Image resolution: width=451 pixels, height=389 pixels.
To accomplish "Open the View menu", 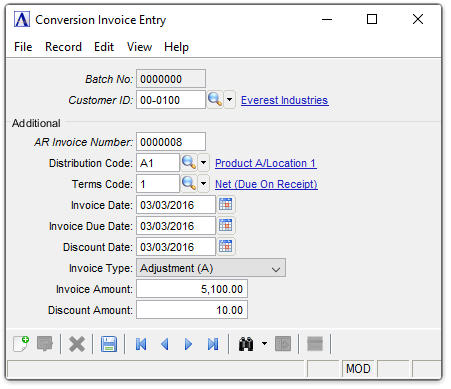I will pos(139,47).
